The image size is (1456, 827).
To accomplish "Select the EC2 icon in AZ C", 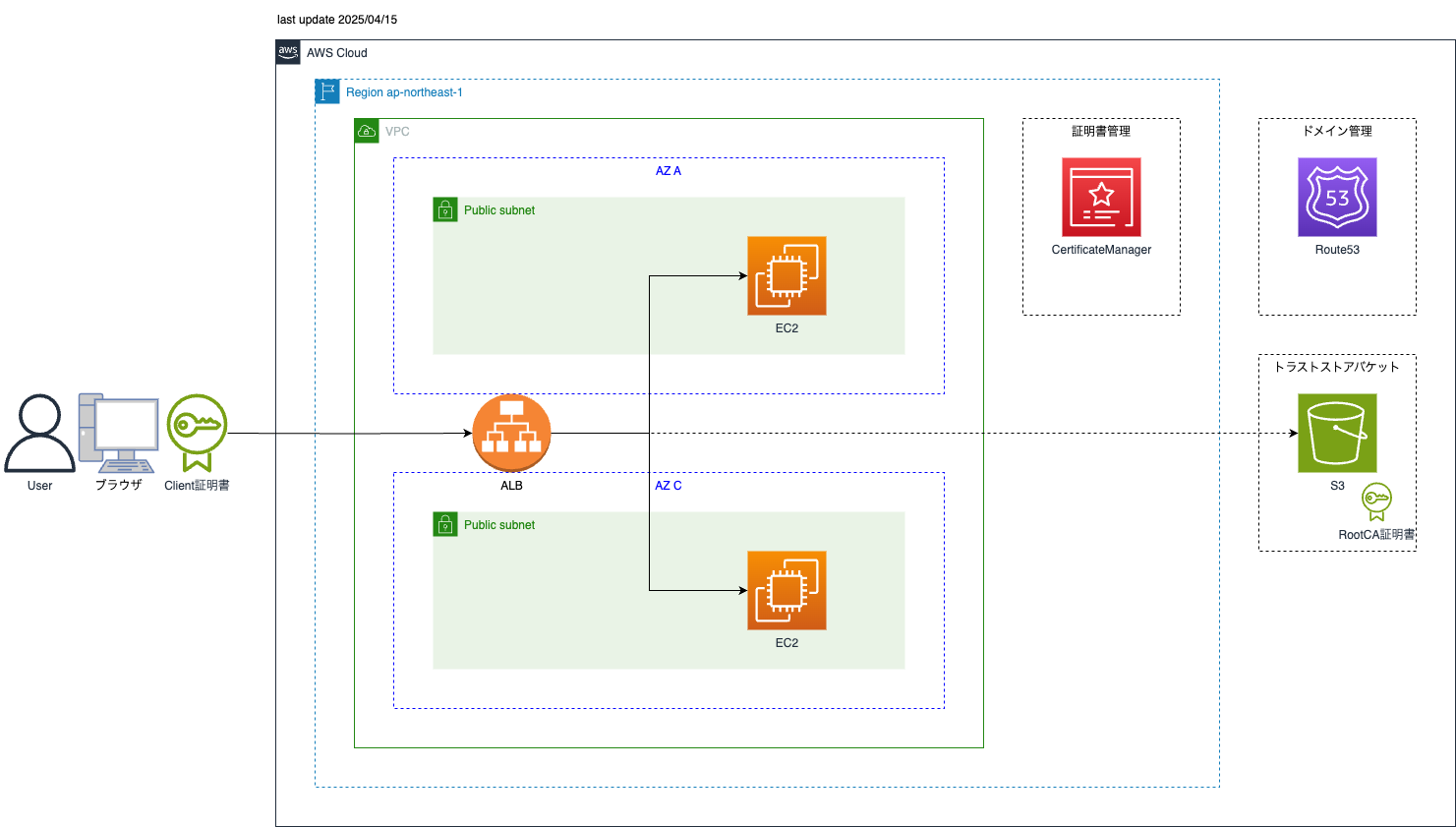I will (786, 591).
